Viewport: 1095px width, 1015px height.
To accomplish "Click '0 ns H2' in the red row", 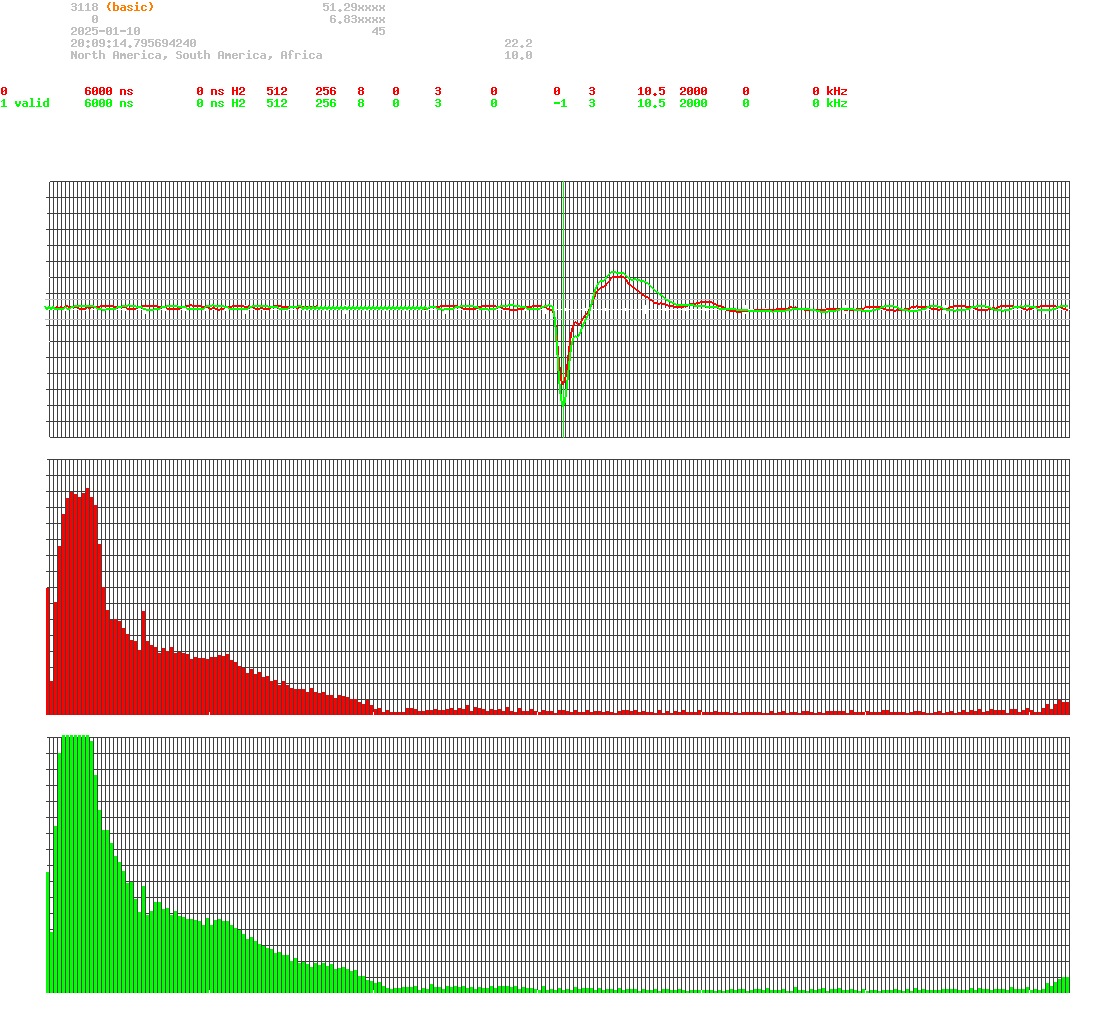I will tap(221, 92).
